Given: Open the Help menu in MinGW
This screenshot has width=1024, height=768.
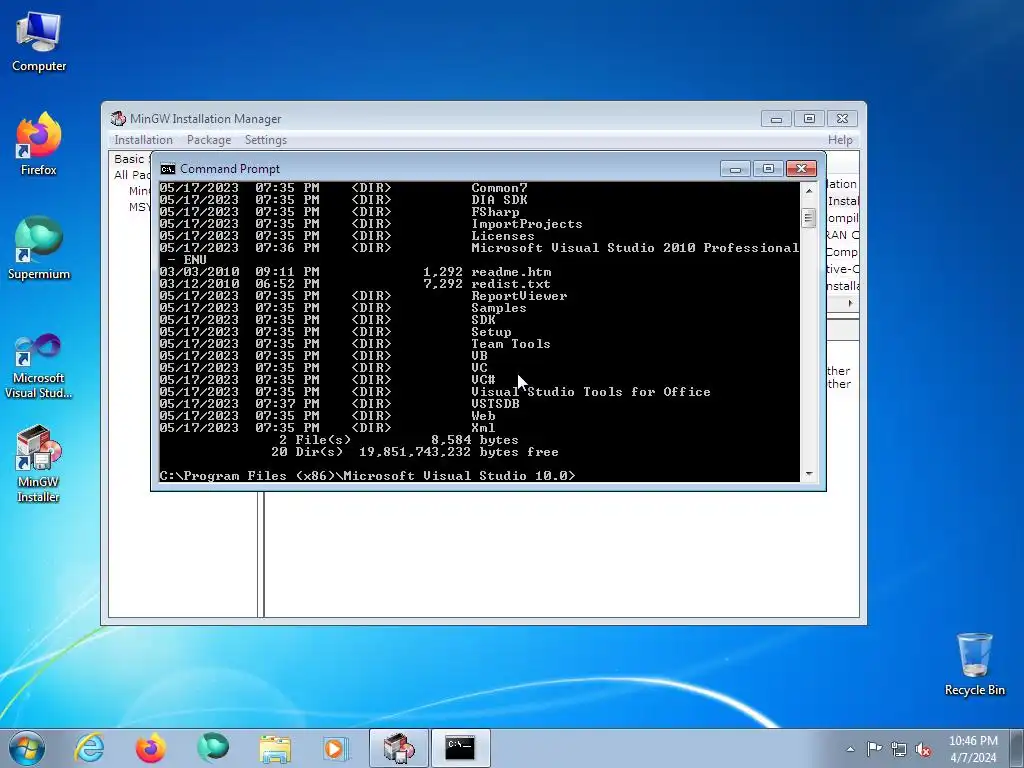Looking at the screenshot, I should [840, 140].
